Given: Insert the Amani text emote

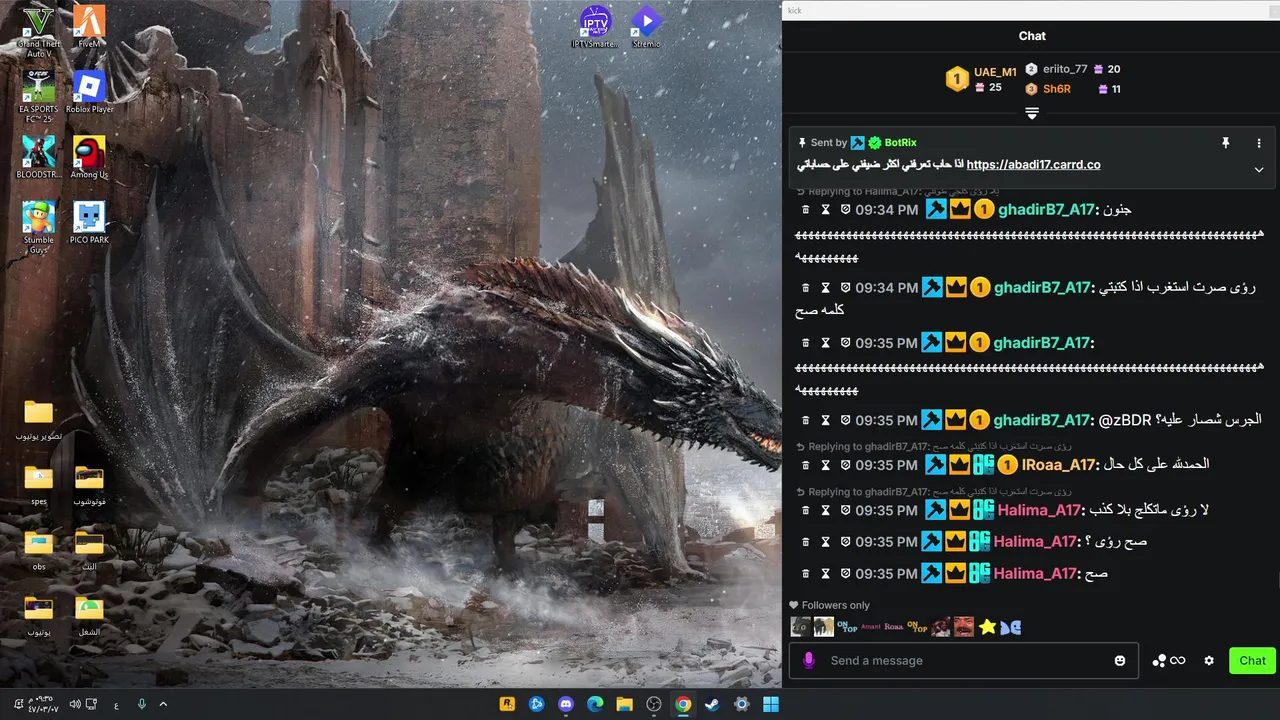Looking at the screenshot, I should (x=871, y=627).
